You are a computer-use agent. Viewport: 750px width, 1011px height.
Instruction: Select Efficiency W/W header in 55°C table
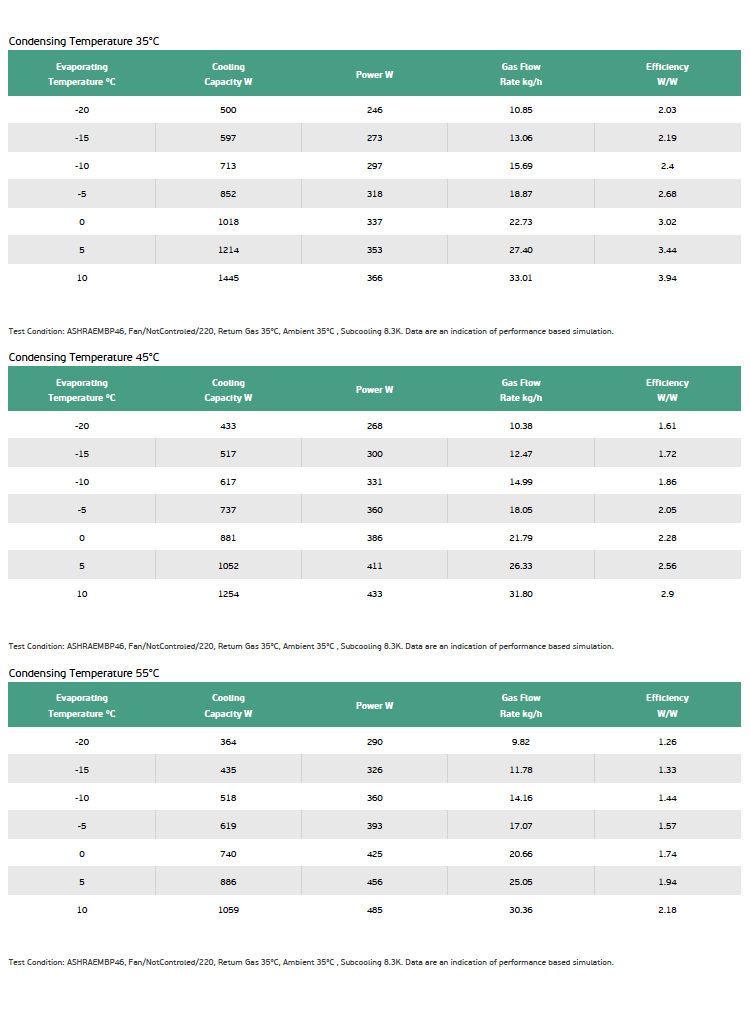tap(667, 705)
